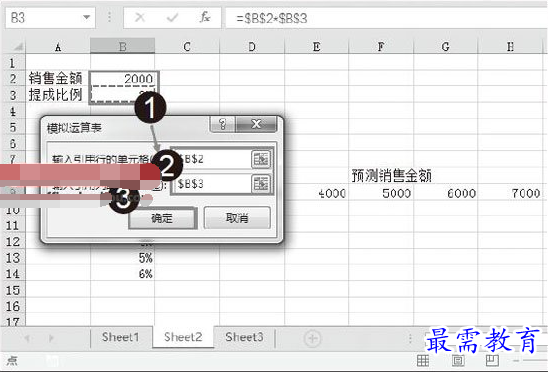Select column G header
The image size is (548, 372).
445,46
